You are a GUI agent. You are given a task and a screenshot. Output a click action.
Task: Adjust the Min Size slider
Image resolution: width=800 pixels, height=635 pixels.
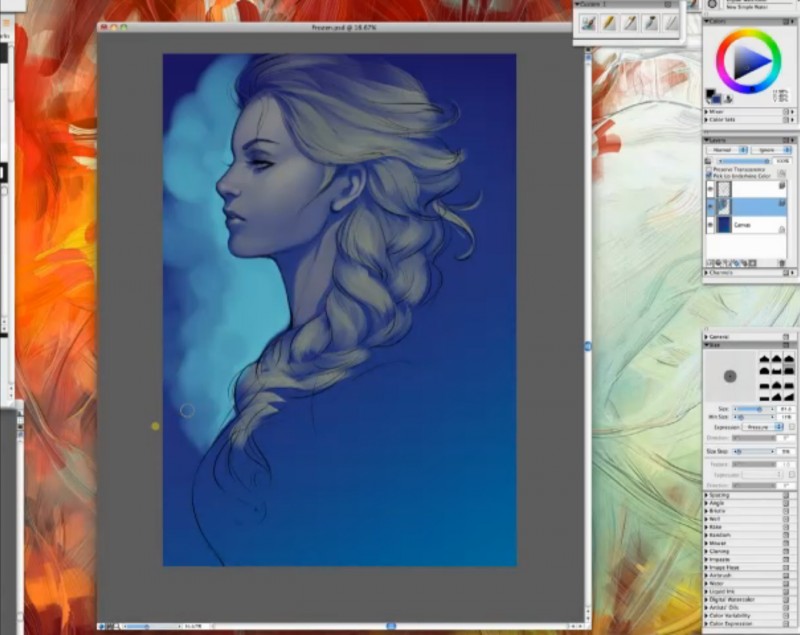(x=754, y=417)
